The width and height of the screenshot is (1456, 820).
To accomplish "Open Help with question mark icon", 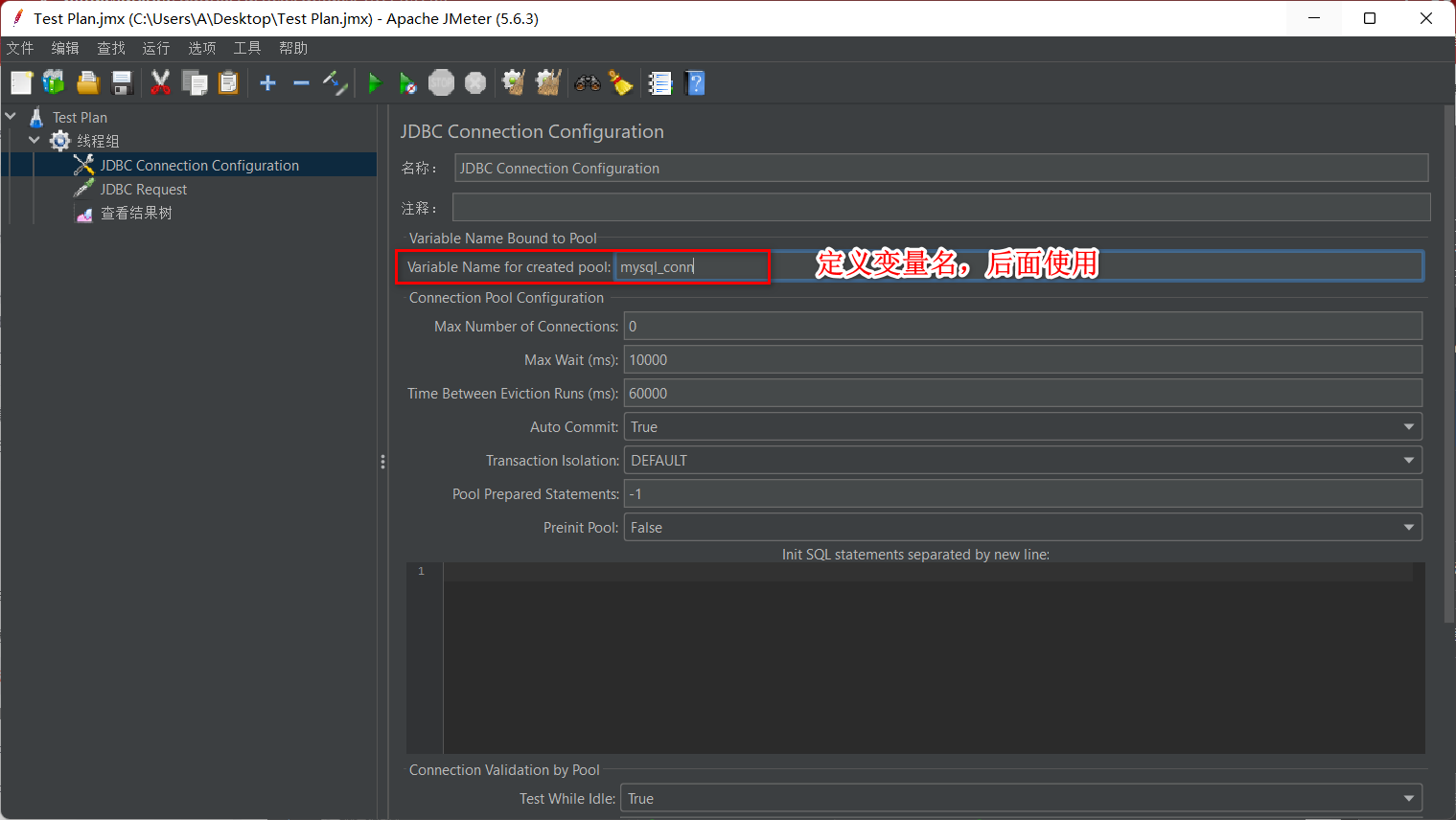I will (x=696, y=83).
